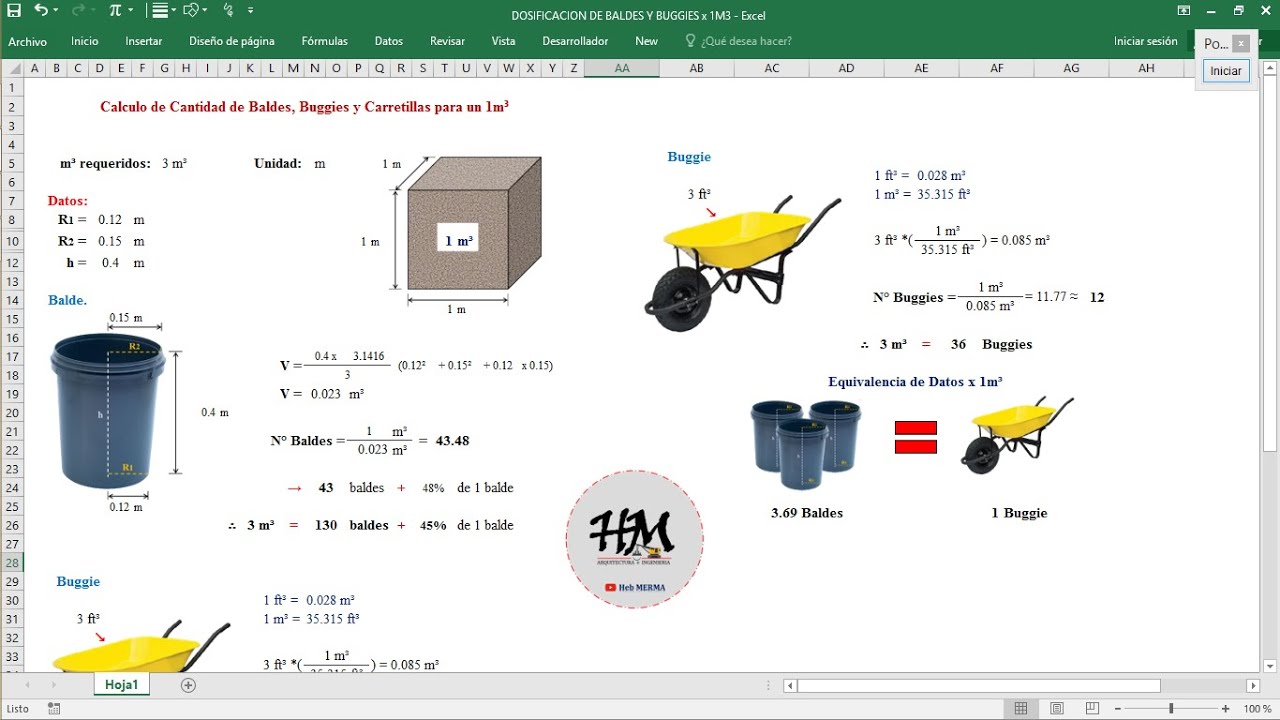Open the Archivo menu
The image size is (1280, 720).
(x=28, y=41)
